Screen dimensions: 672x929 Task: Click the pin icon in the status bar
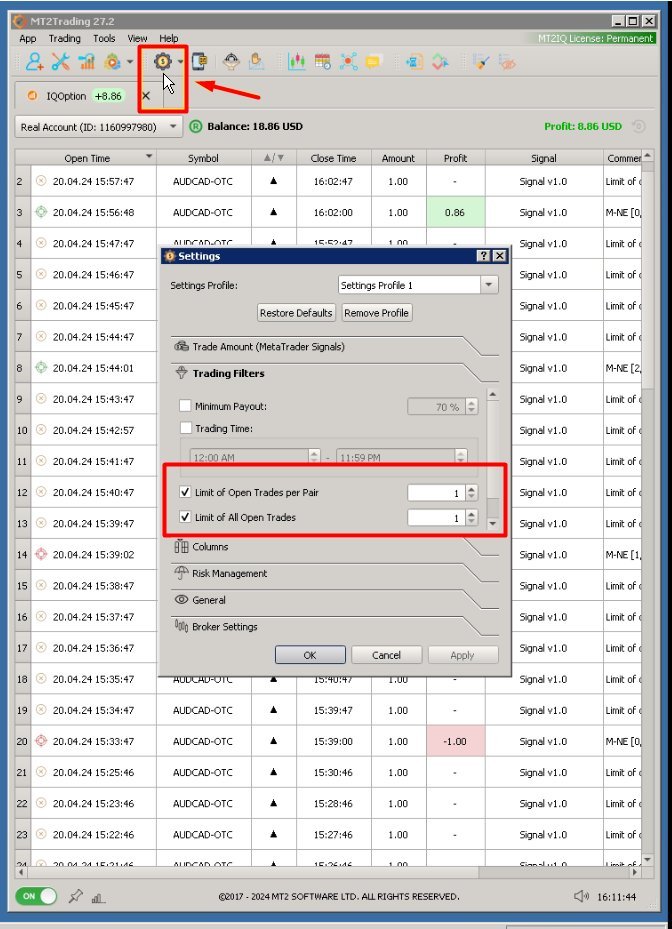75,897
